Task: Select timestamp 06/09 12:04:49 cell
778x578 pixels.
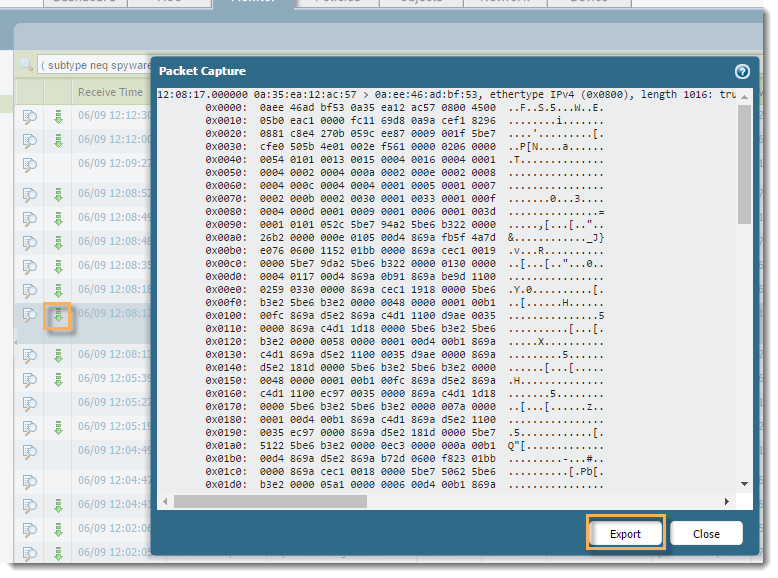Action: pos(115,450)
